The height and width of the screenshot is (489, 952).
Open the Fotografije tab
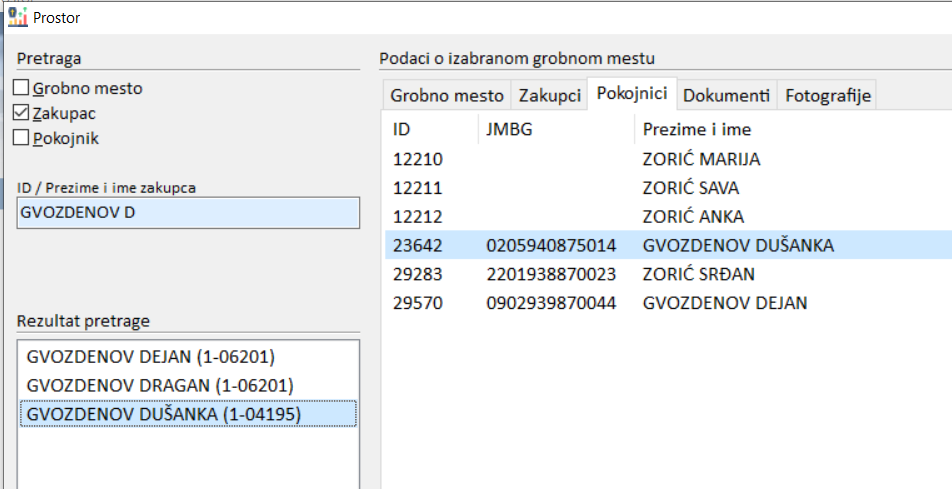(x=828, y=96)
